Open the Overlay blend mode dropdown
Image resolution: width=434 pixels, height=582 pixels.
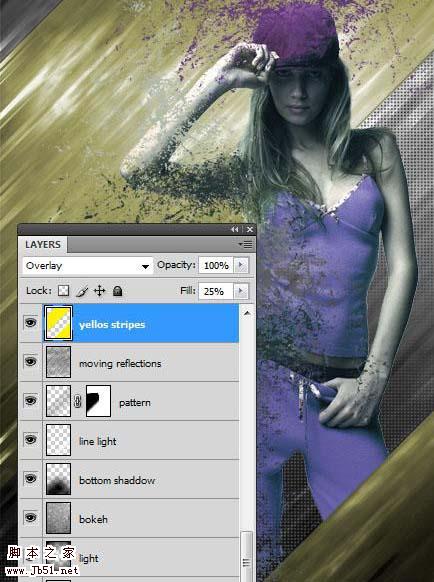pyautogui.click(x=88, y=266)
